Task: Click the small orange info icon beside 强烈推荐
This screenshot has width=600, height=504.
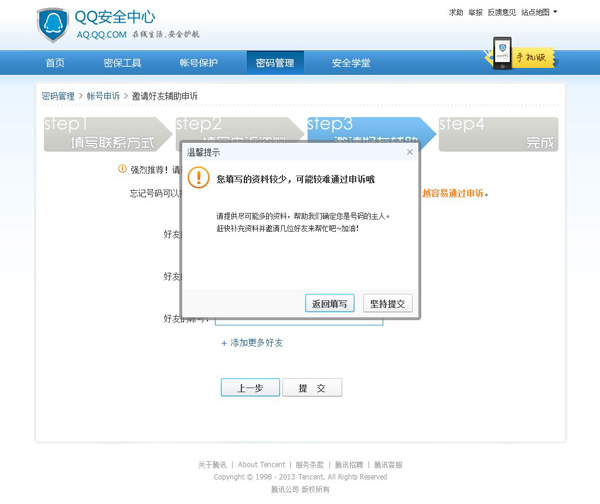Action: point(122,169)
